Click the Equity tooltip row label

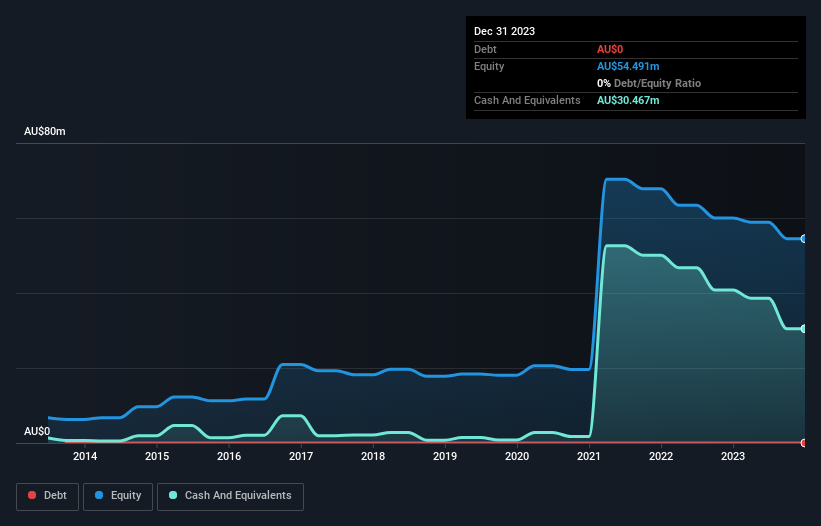click(x=489, y=66)
